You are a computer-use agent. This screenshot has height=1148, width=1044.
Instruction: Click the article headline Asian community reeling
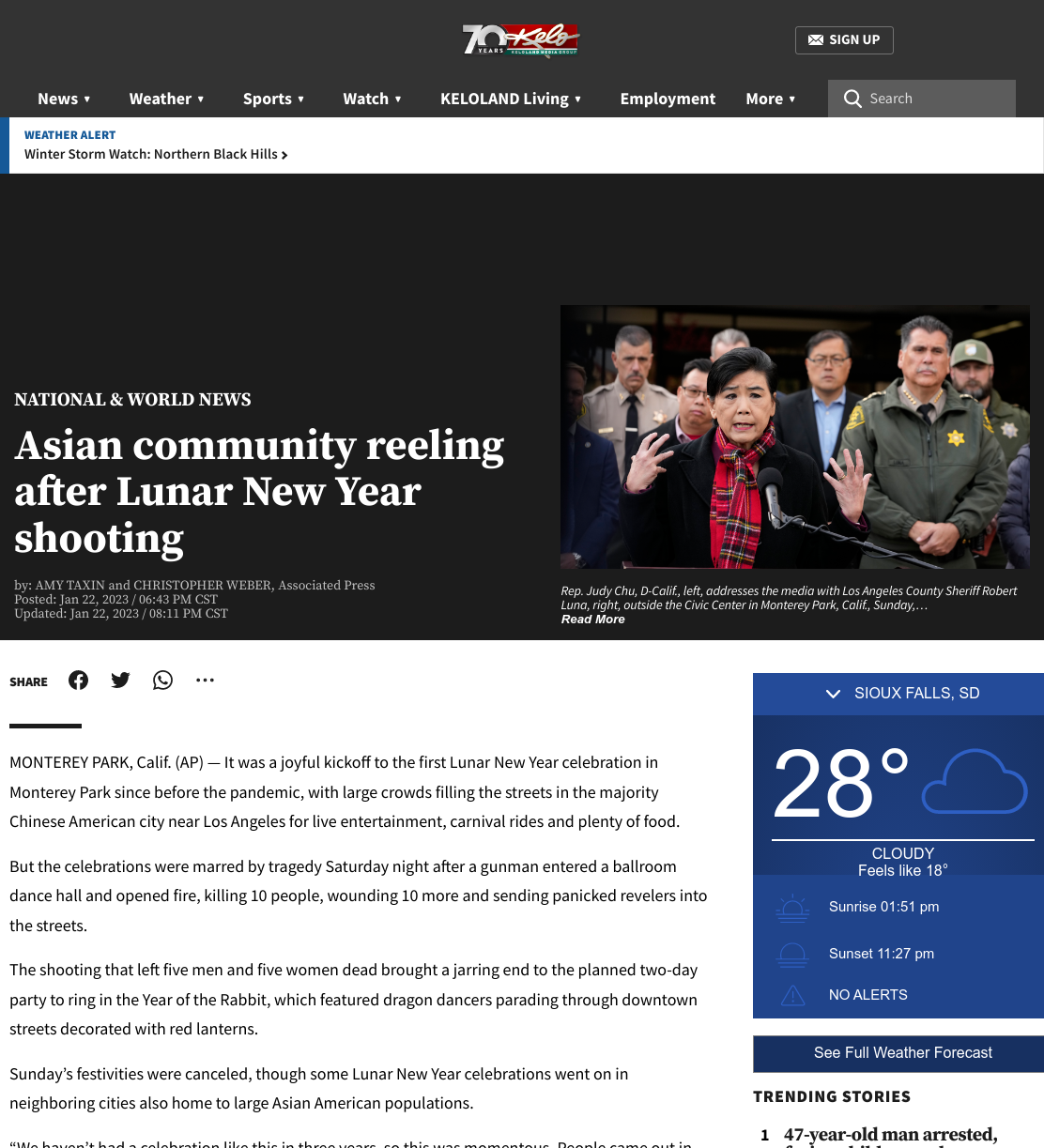[x=259, y=492]
